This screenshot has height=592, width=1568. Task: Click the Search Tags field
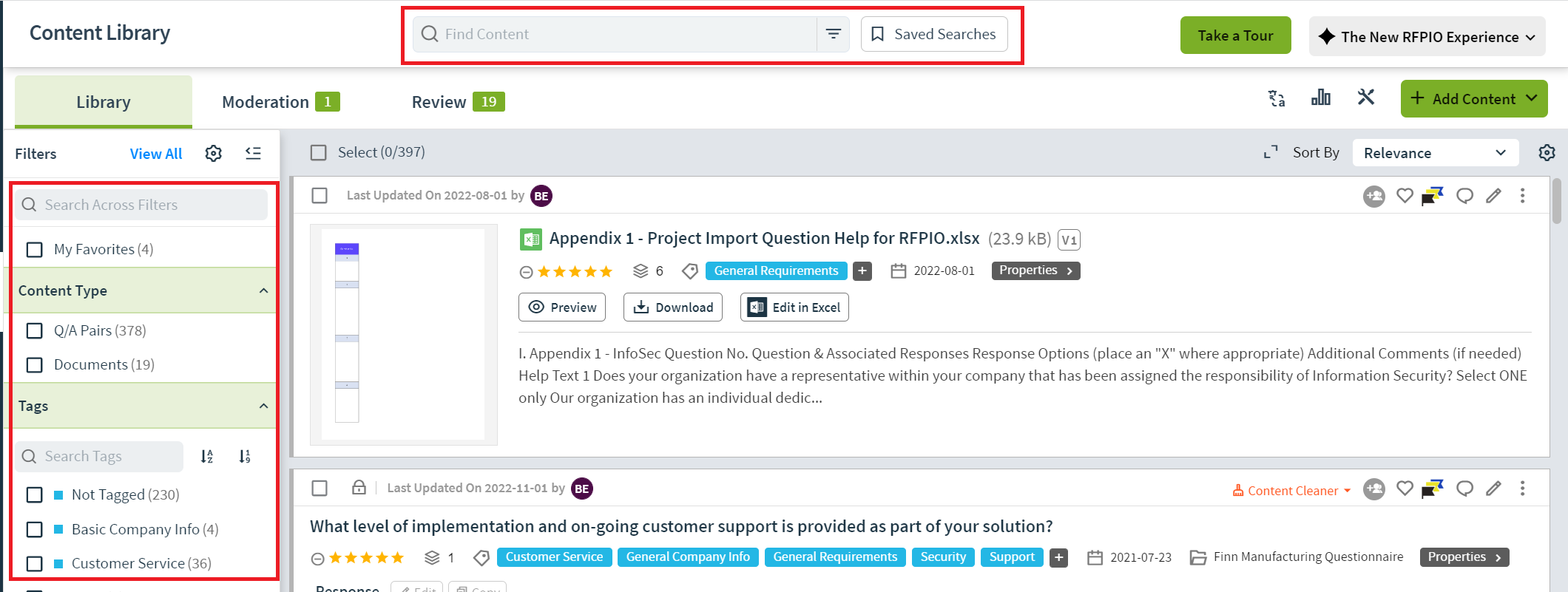pyautogui.click(x=99, y=457)
